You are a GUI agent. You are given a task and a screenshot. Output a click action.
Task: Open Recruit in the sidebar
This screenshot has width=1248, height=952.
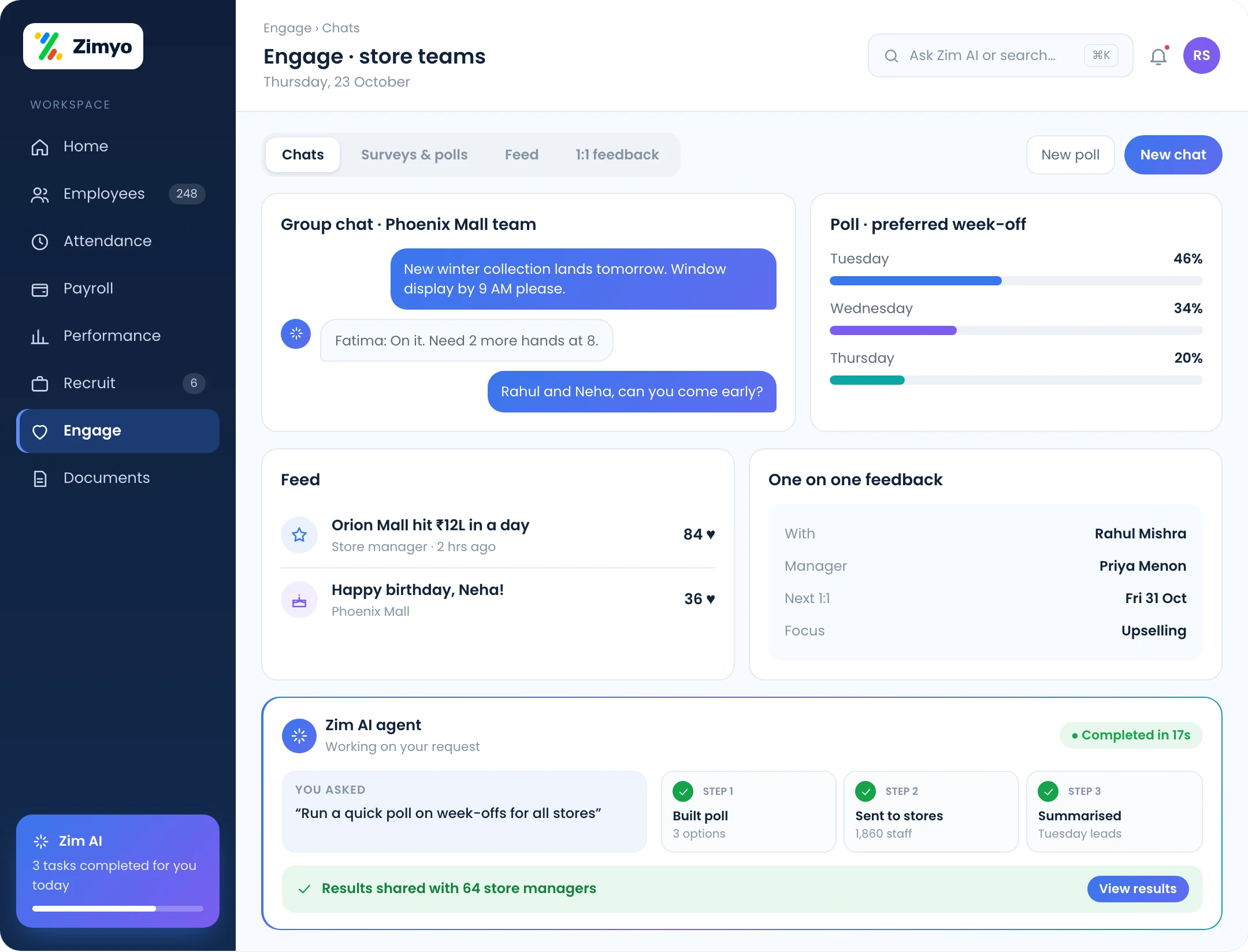point(118,383)
